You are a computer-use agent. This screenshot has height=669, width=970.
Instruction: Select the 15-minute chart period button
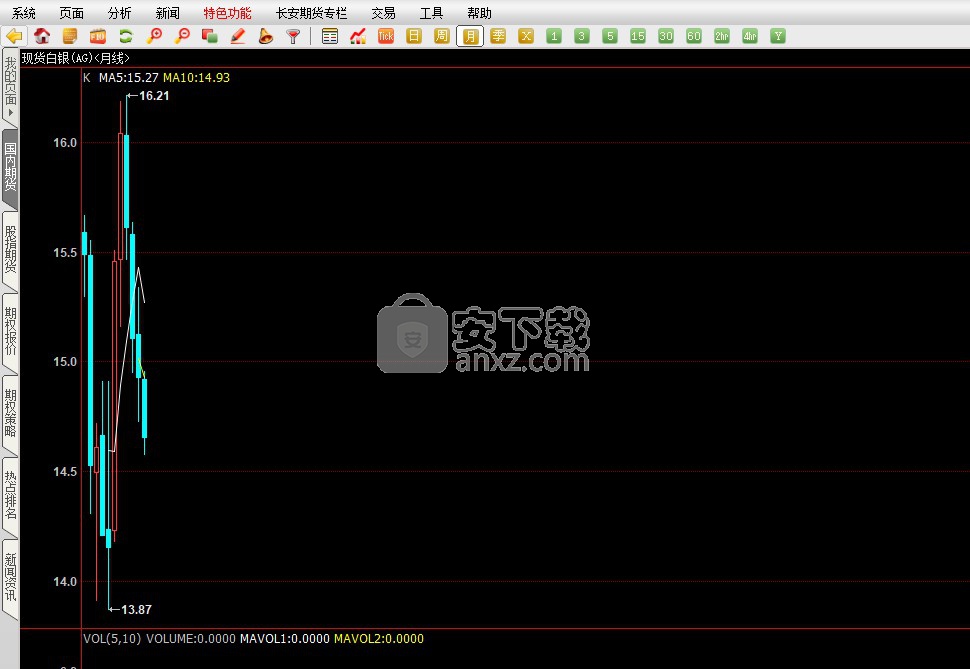(x=638, y=36)
